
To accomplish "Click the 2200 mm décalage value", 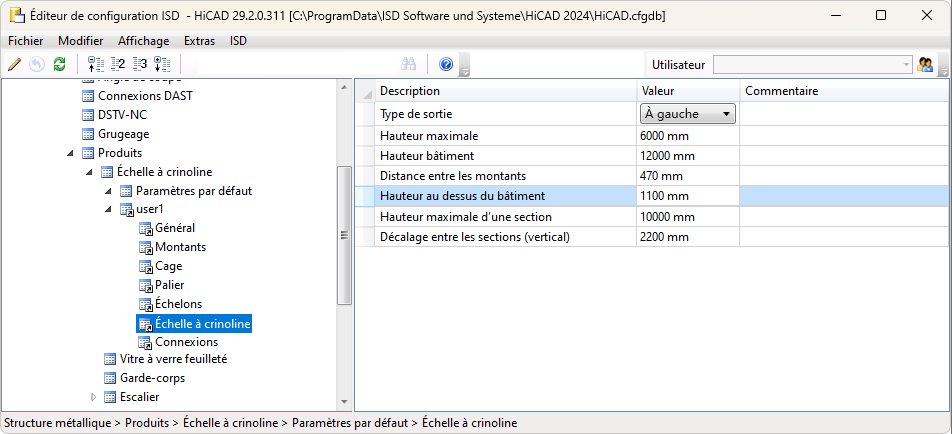I will 688,237.
